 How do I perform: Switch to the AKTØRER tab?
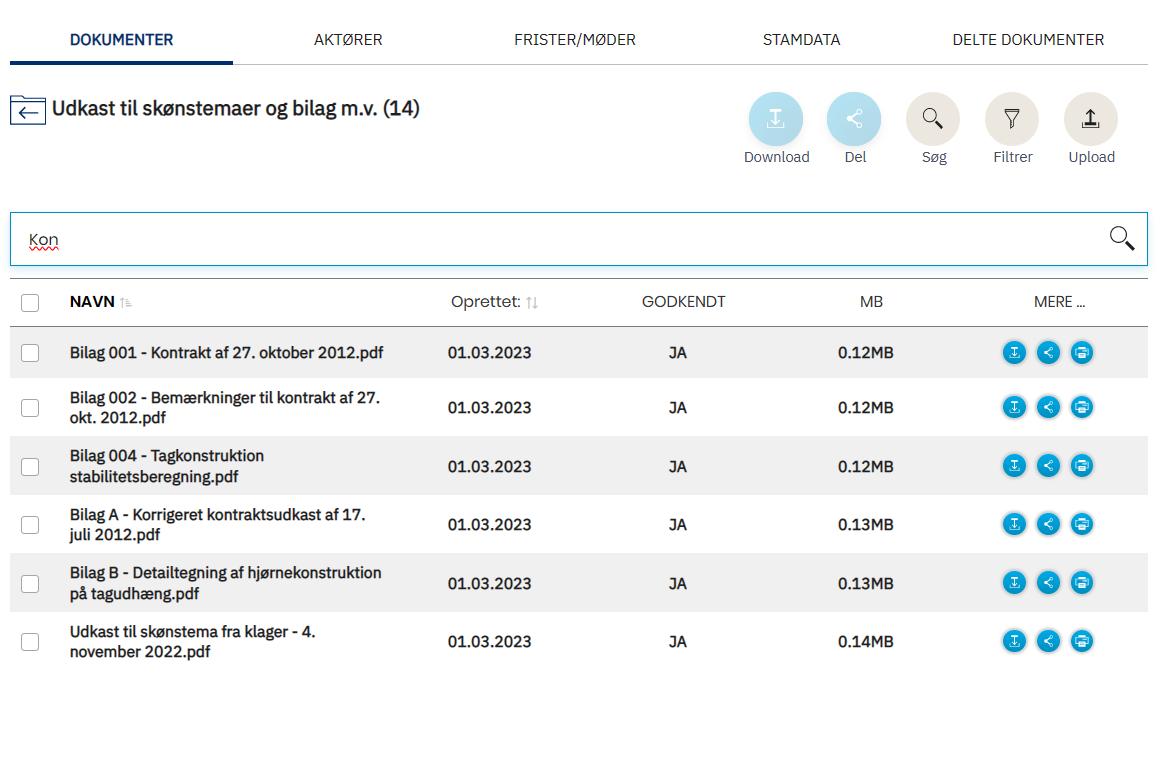coord(348,40)
